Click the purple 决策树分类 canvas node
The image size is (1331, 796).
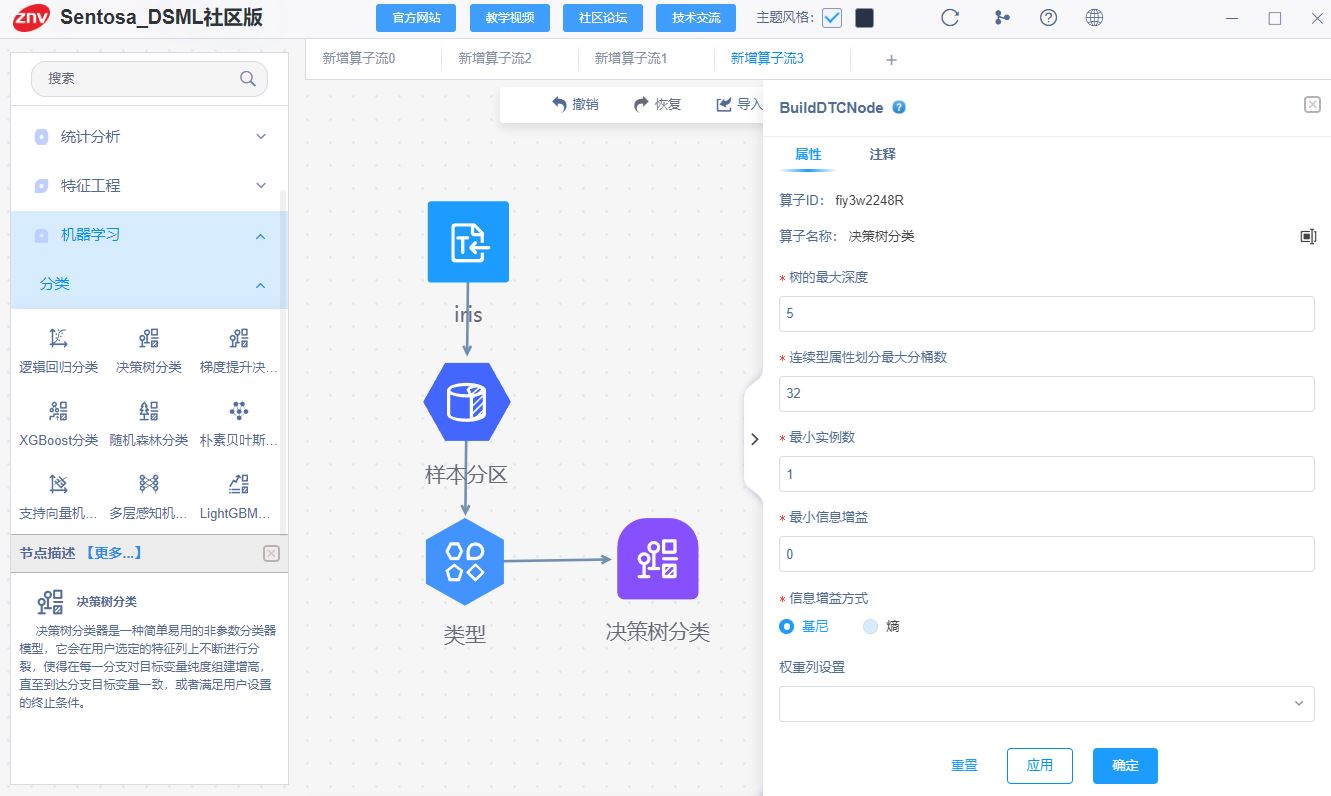coord(657,559)
